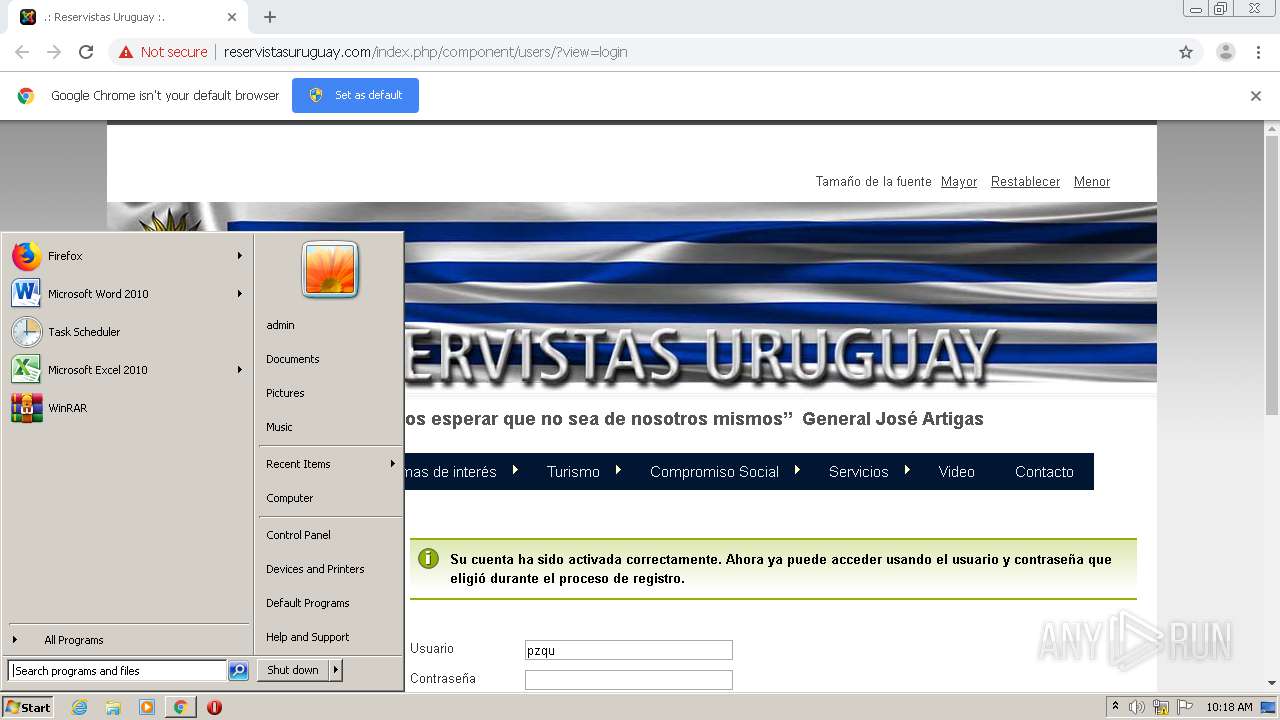This screenshot has height=720, width=1280.
Task: Open Control Panel
Action: coord(298,535)
